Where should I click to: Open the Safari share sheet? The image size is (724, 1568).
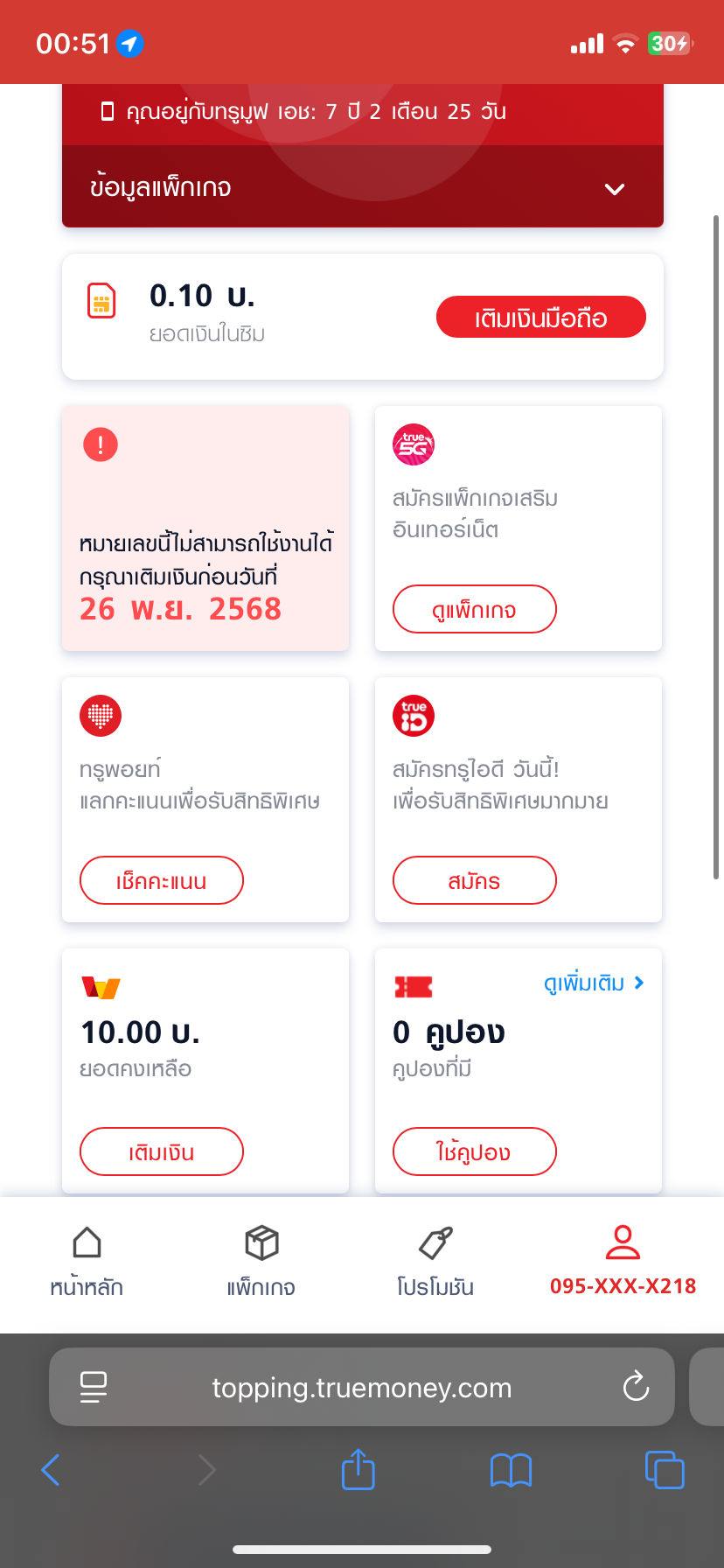point(358,1469)
